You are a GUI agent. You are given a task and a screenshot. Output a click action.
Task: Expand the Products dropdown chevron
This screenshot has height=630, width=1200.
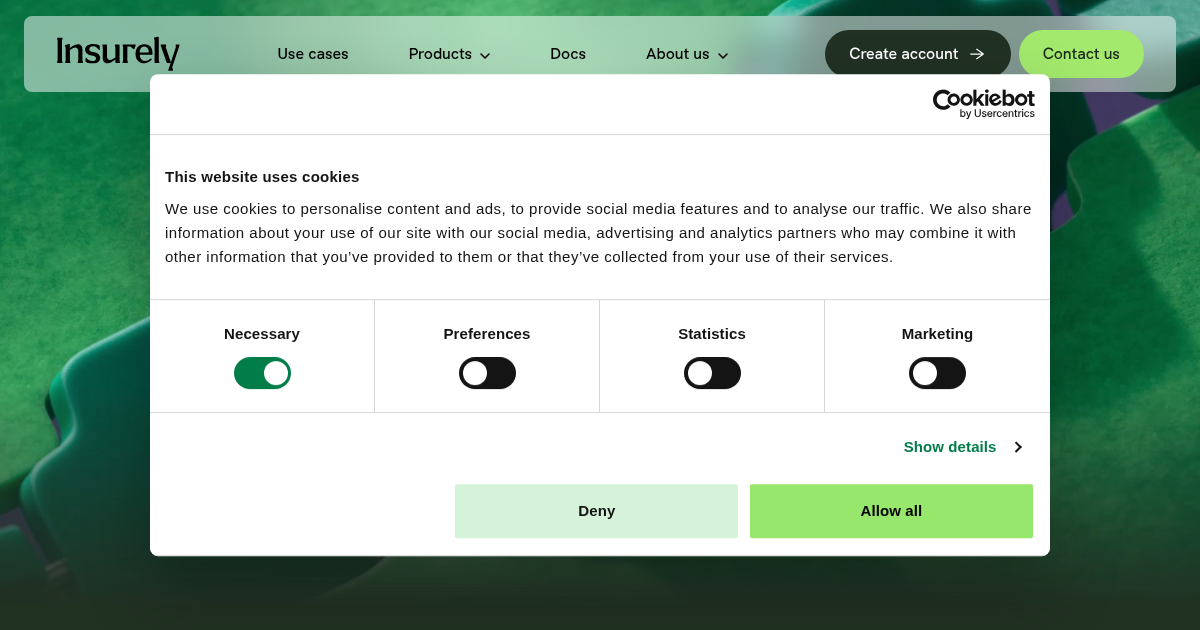pos(485,55)
